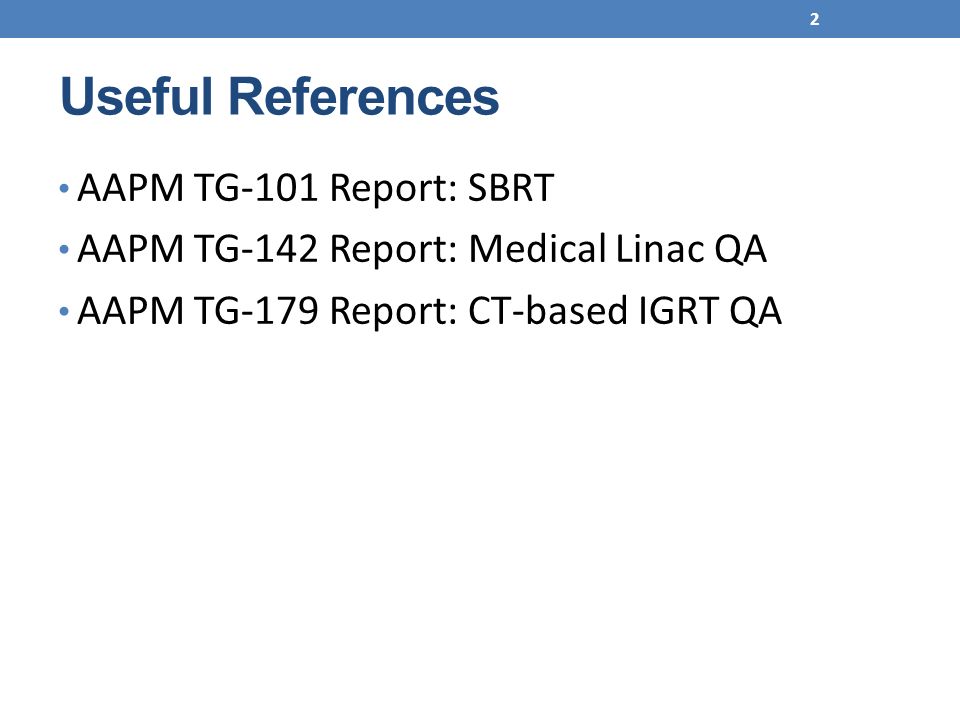Click the bullet dot before TG-142 line
Image resolution: width=960 pixels, height=720 pixels.
coord(64,250)
